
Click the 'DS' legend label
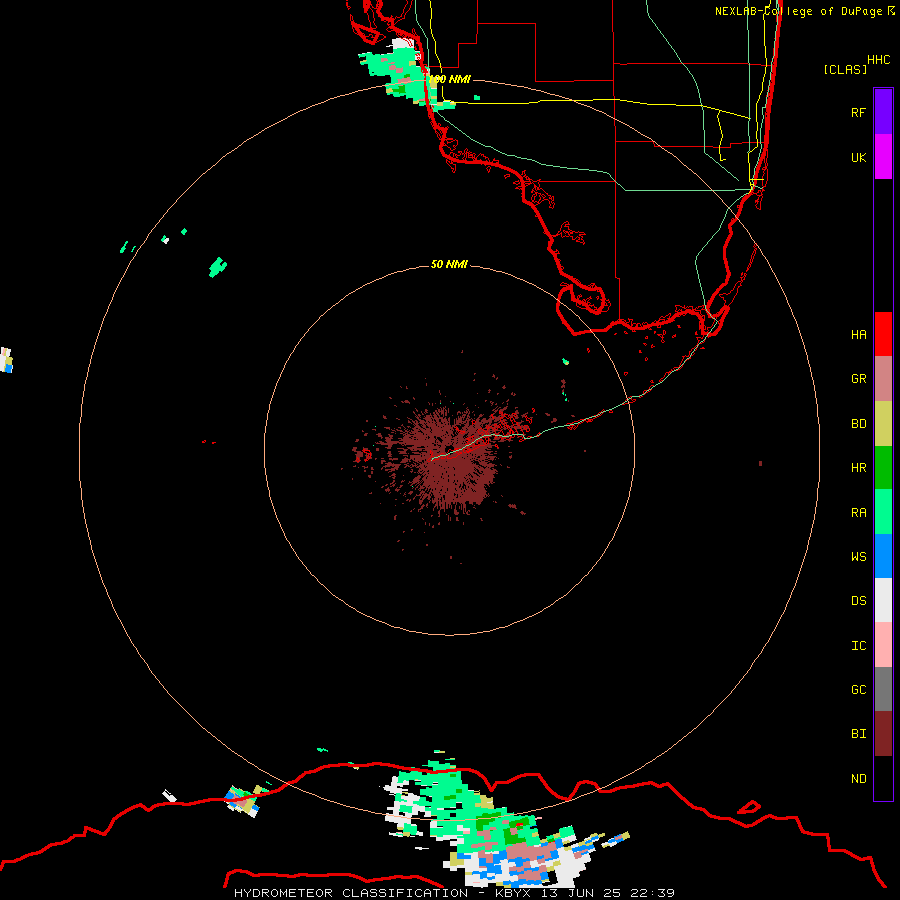pos(859,601)
